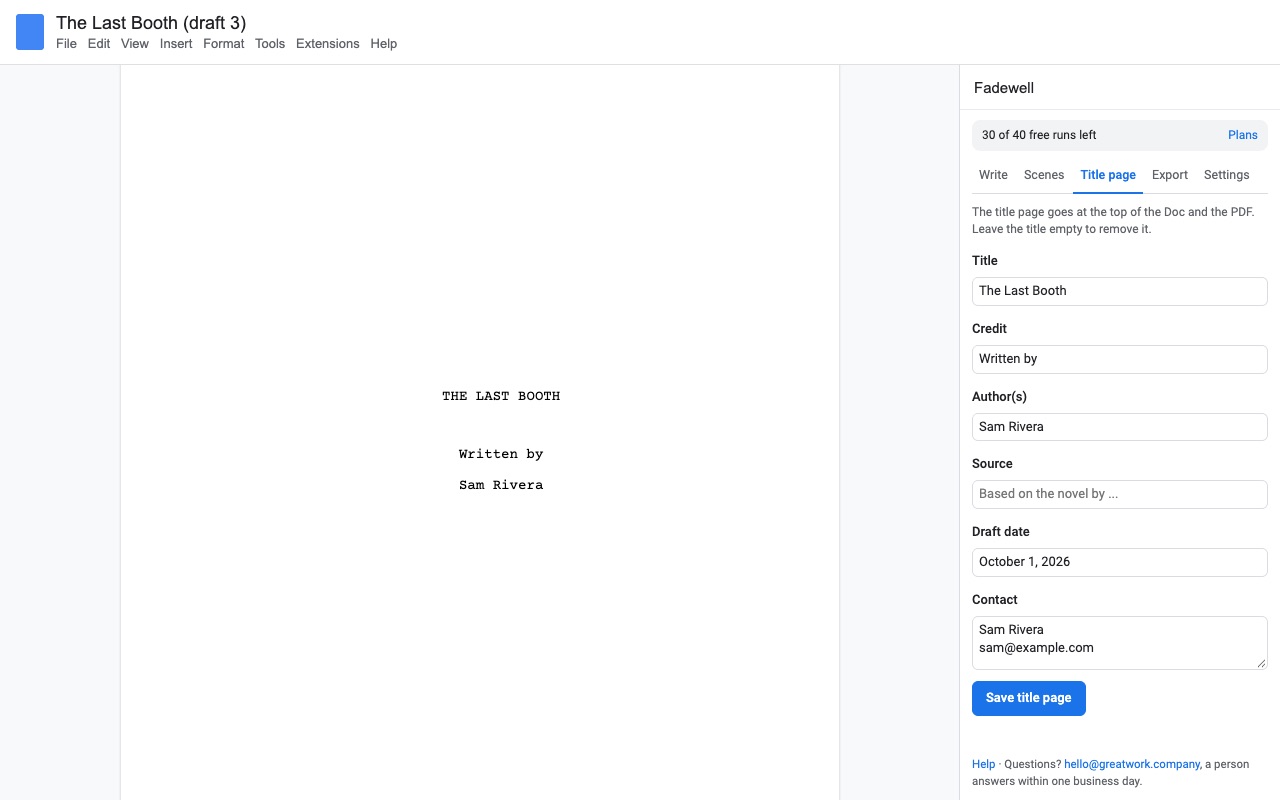The image size is (1280, 800).
Task: Open the Edit menu
Action: 99,44
